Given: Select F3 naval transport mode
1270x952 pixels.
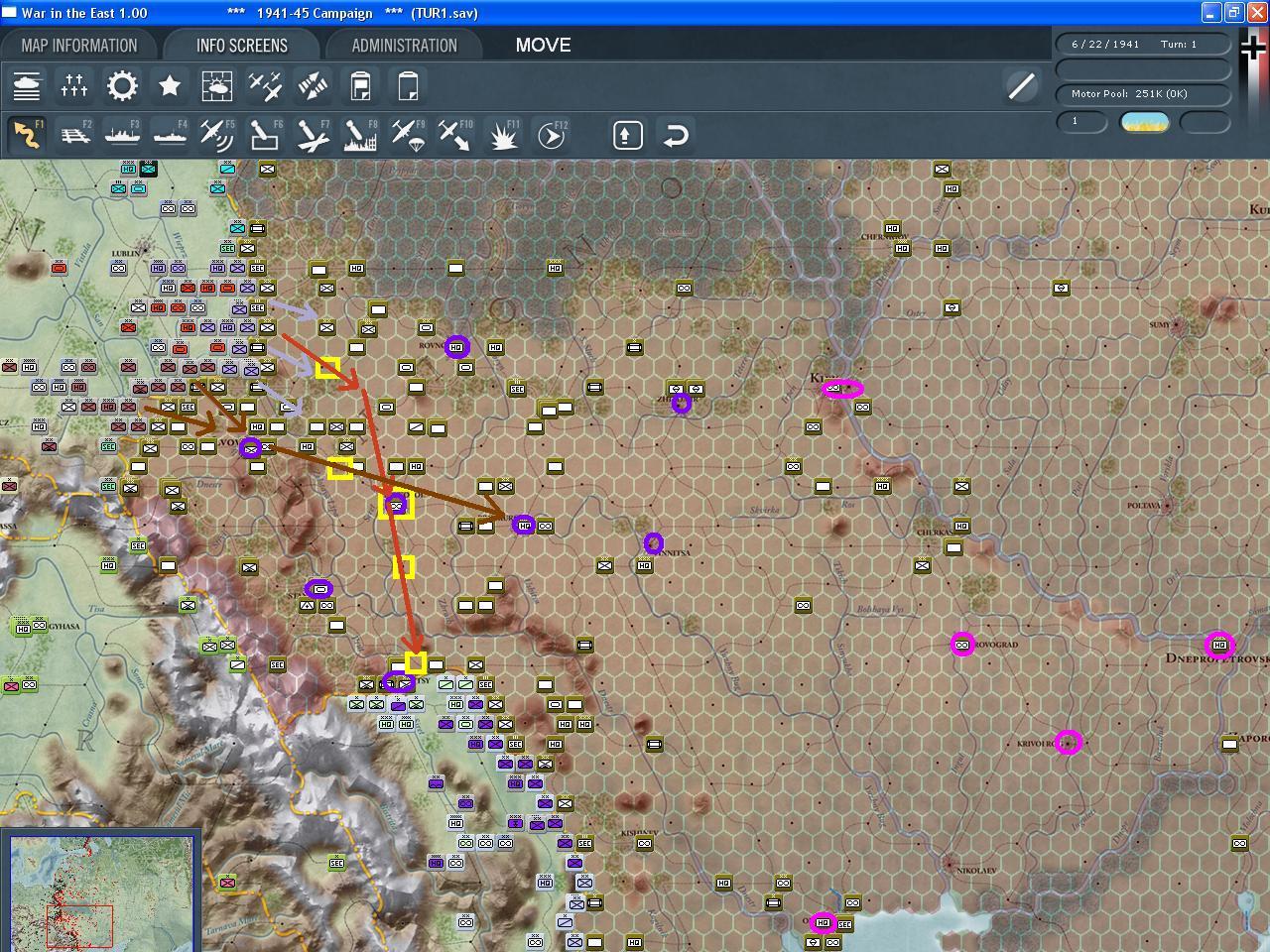Looking at the screenshot, I should click(x=122, y=135).
